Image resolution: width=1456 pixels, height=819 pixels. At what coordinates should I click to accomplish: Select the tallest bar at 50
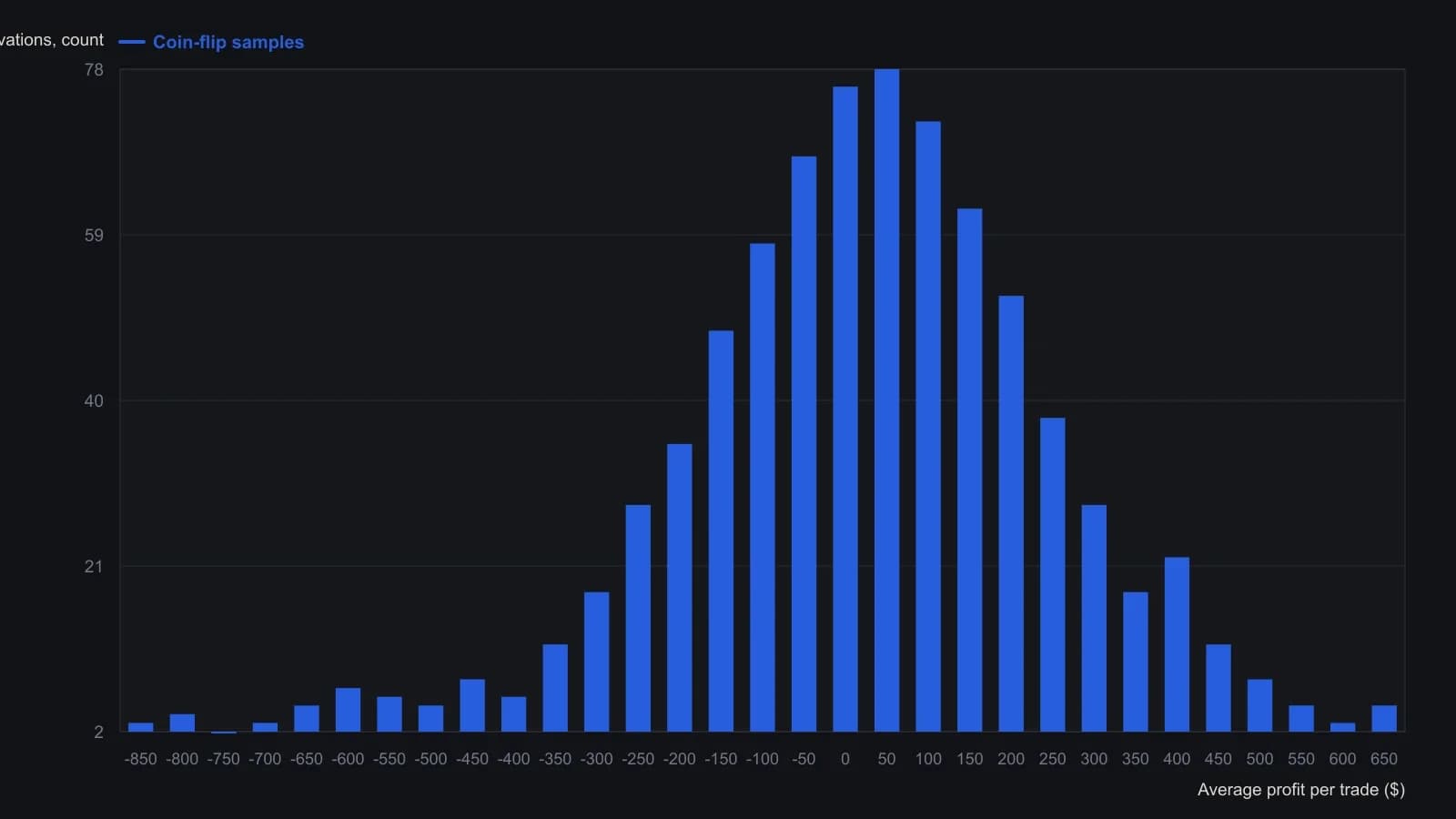(886, 400)
